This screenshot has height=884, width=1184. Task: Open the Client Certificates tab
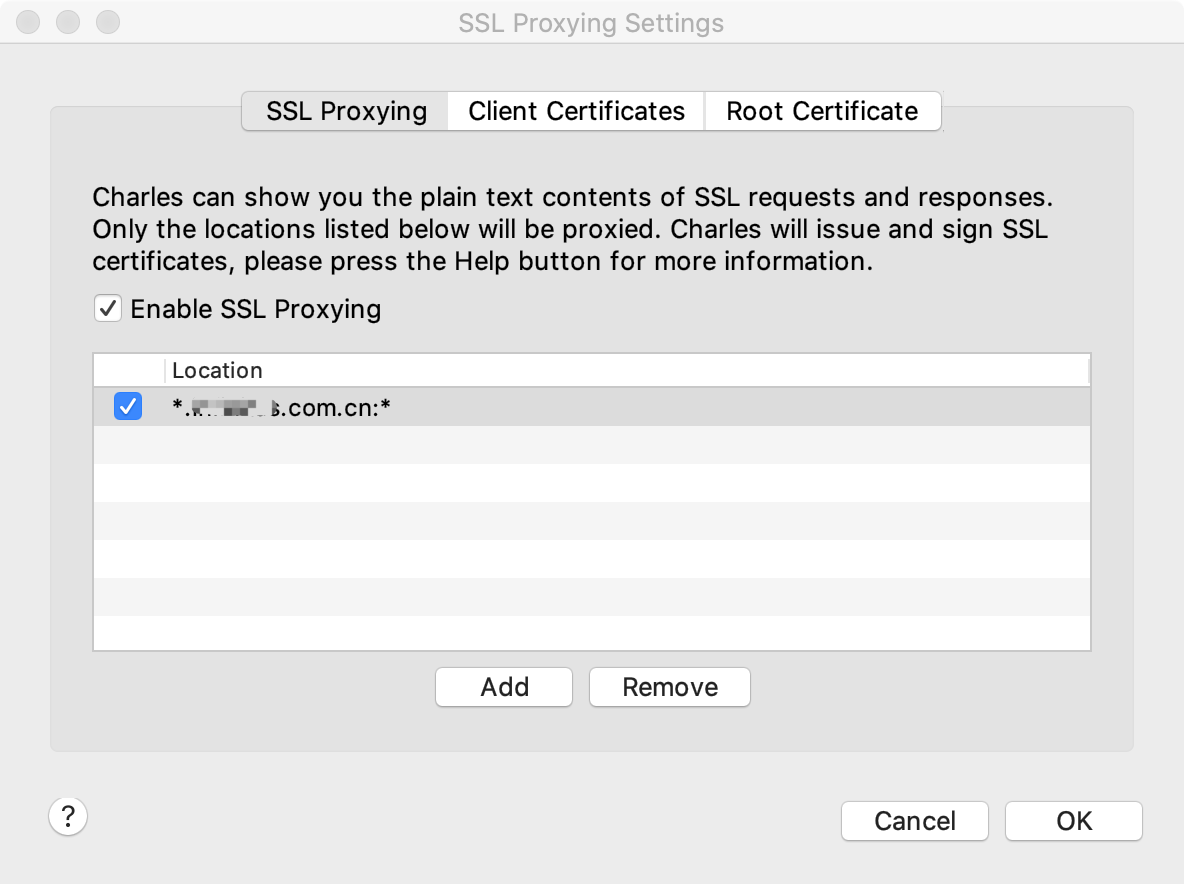(576, 110)
